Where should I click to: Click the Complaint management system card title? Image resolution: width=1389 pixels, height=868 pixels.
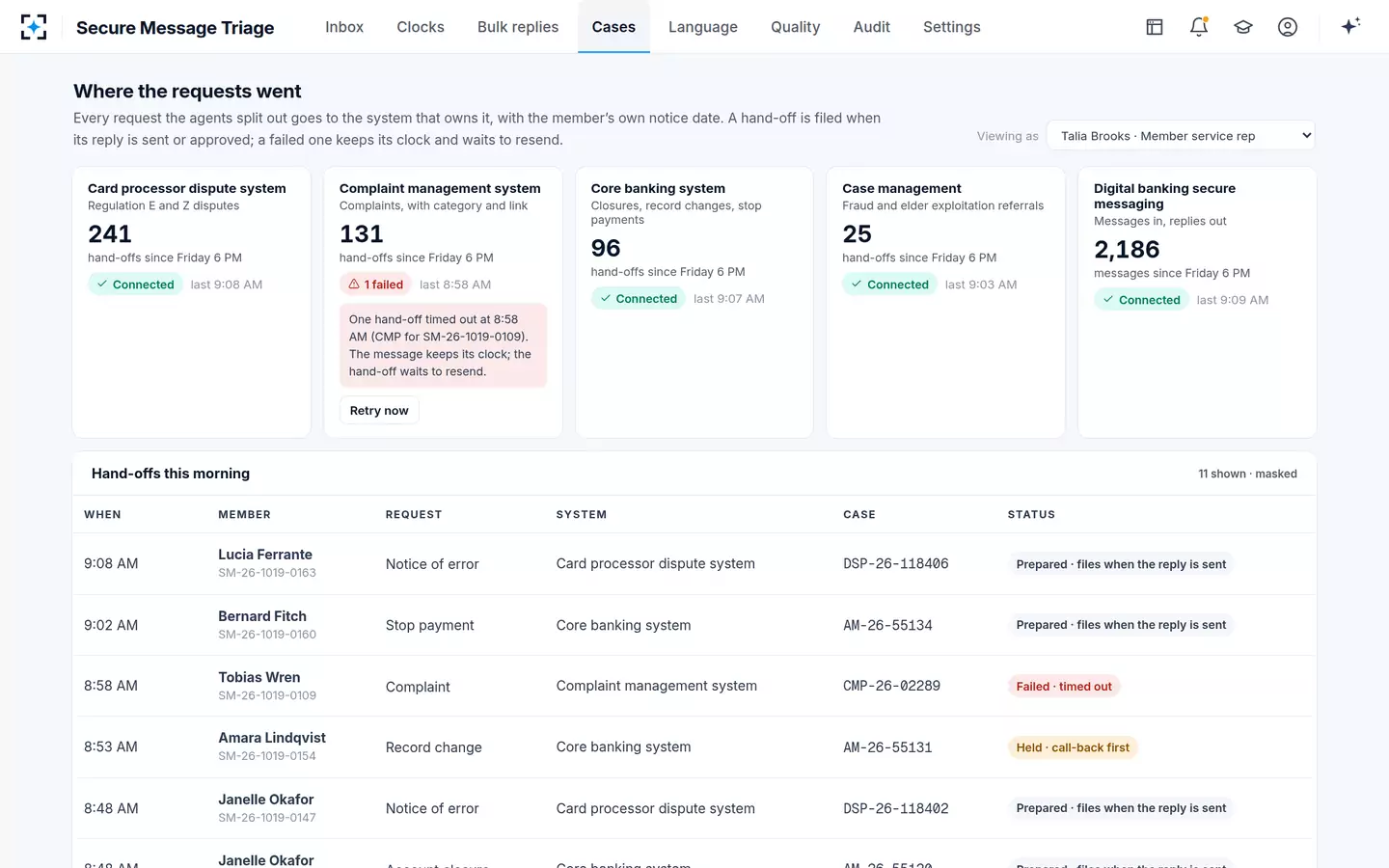[x=440, y=188]
